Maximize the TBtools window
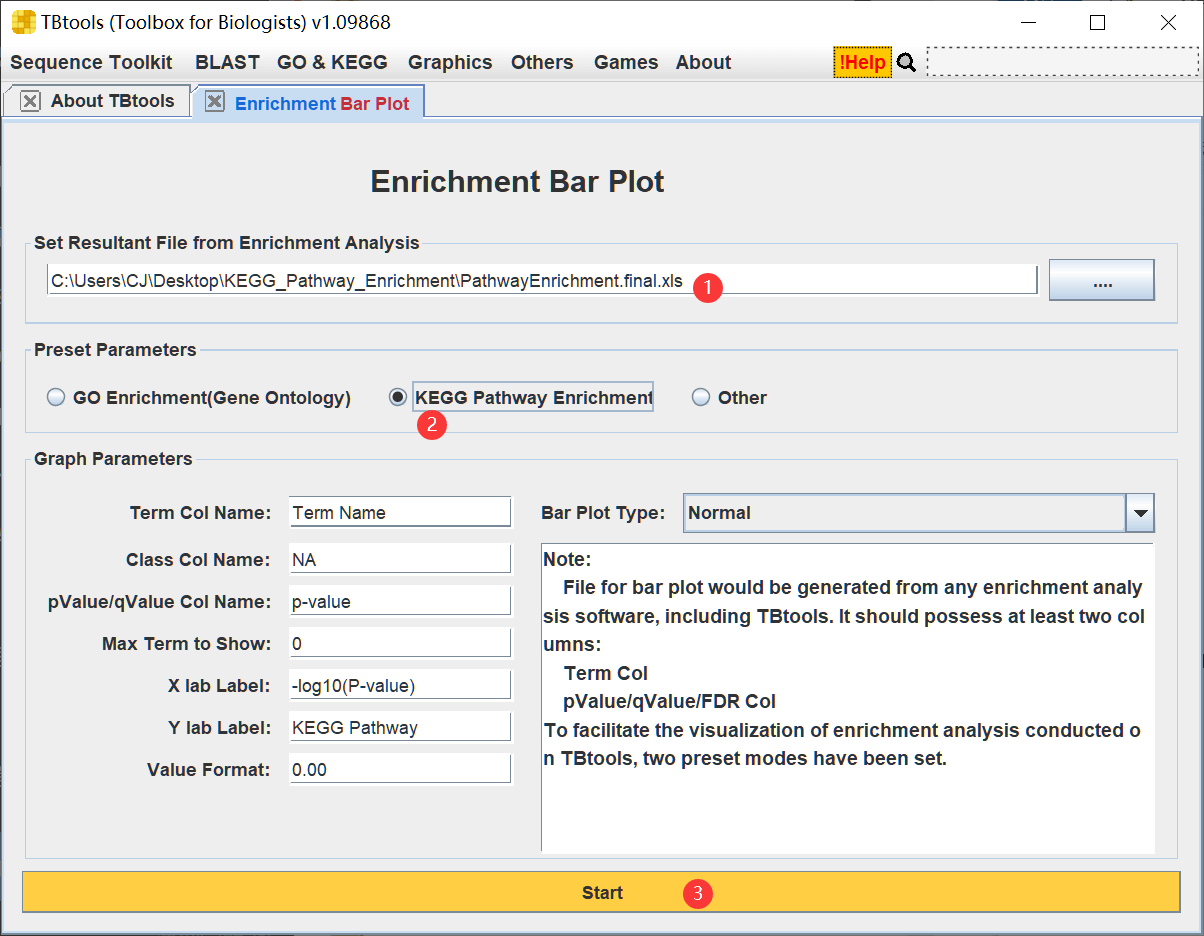Screen dimensions: 1204x936 [x=1097, y=22]
